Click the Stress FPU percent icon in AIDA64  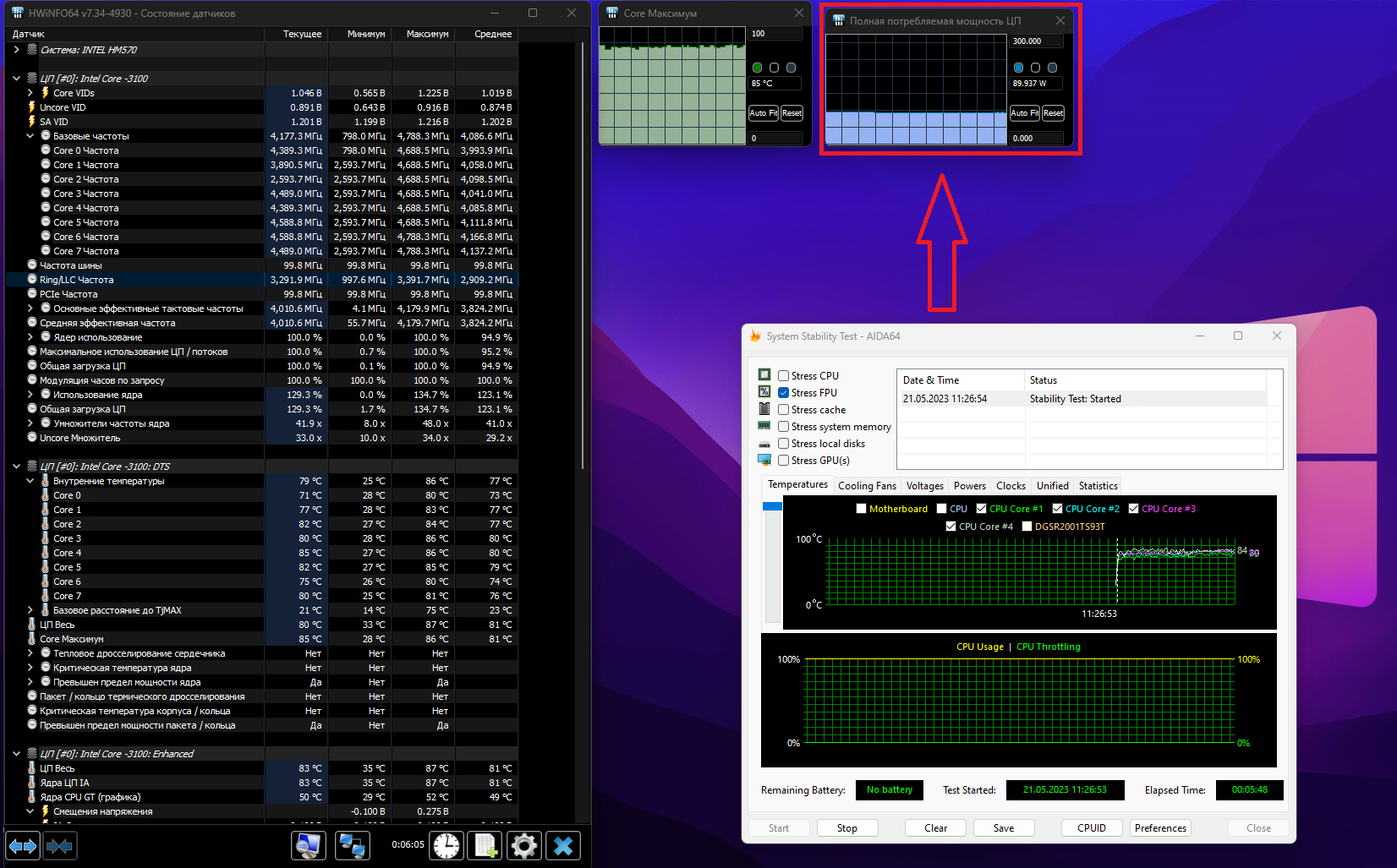[764, 392]
